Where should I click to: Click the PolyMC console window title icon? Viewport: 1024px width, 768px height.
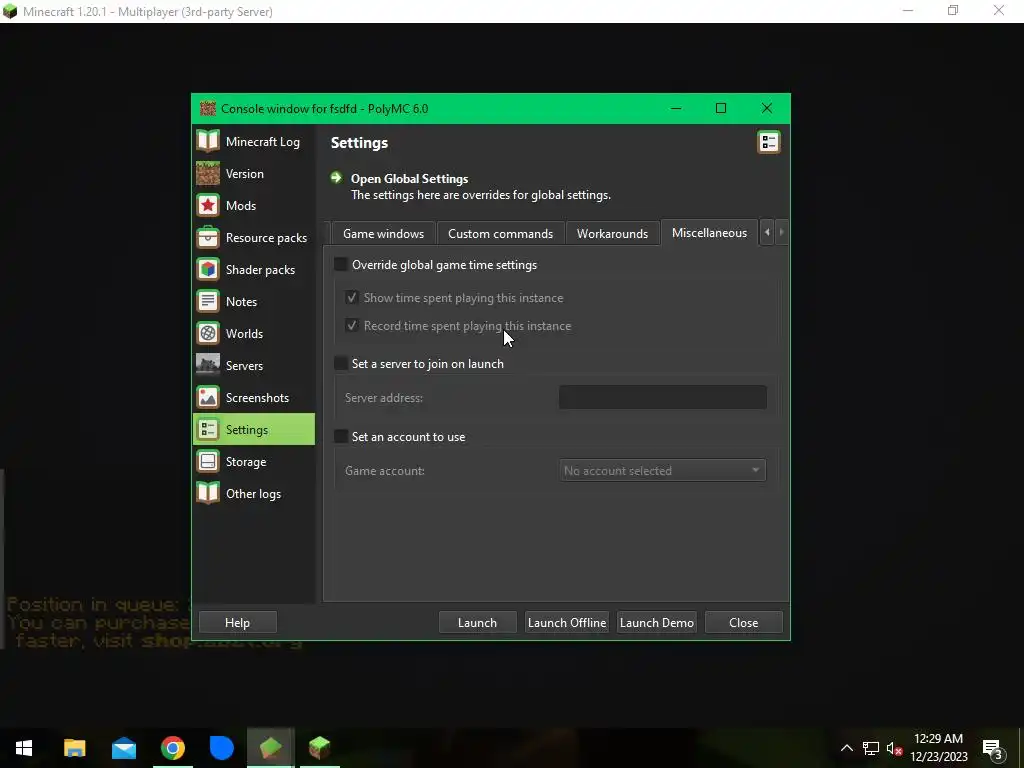tap(208, 108)
